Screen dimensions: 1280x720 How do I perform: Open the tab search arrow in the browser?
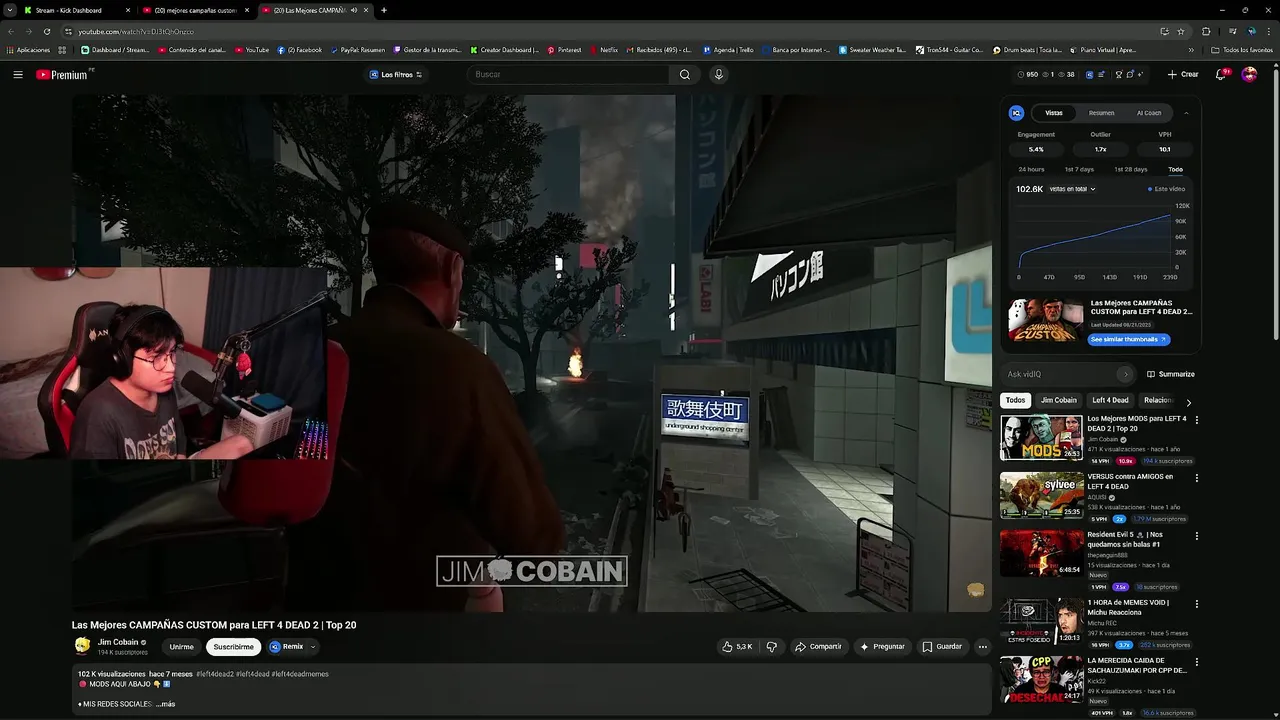9,10
